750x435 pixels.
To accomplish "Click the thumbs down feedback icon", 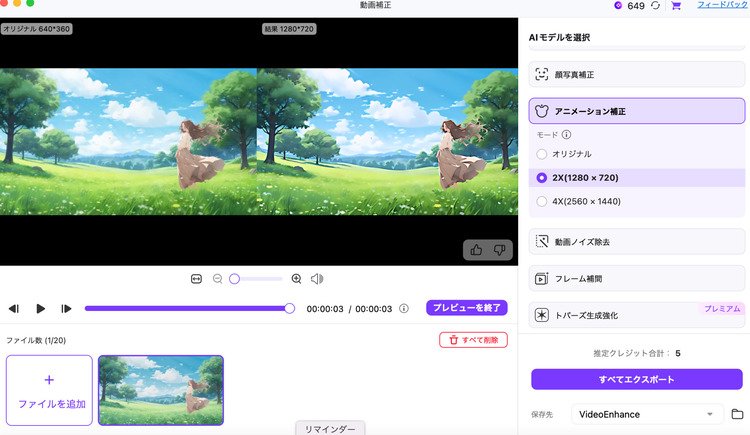I will (x=497, y=250).
